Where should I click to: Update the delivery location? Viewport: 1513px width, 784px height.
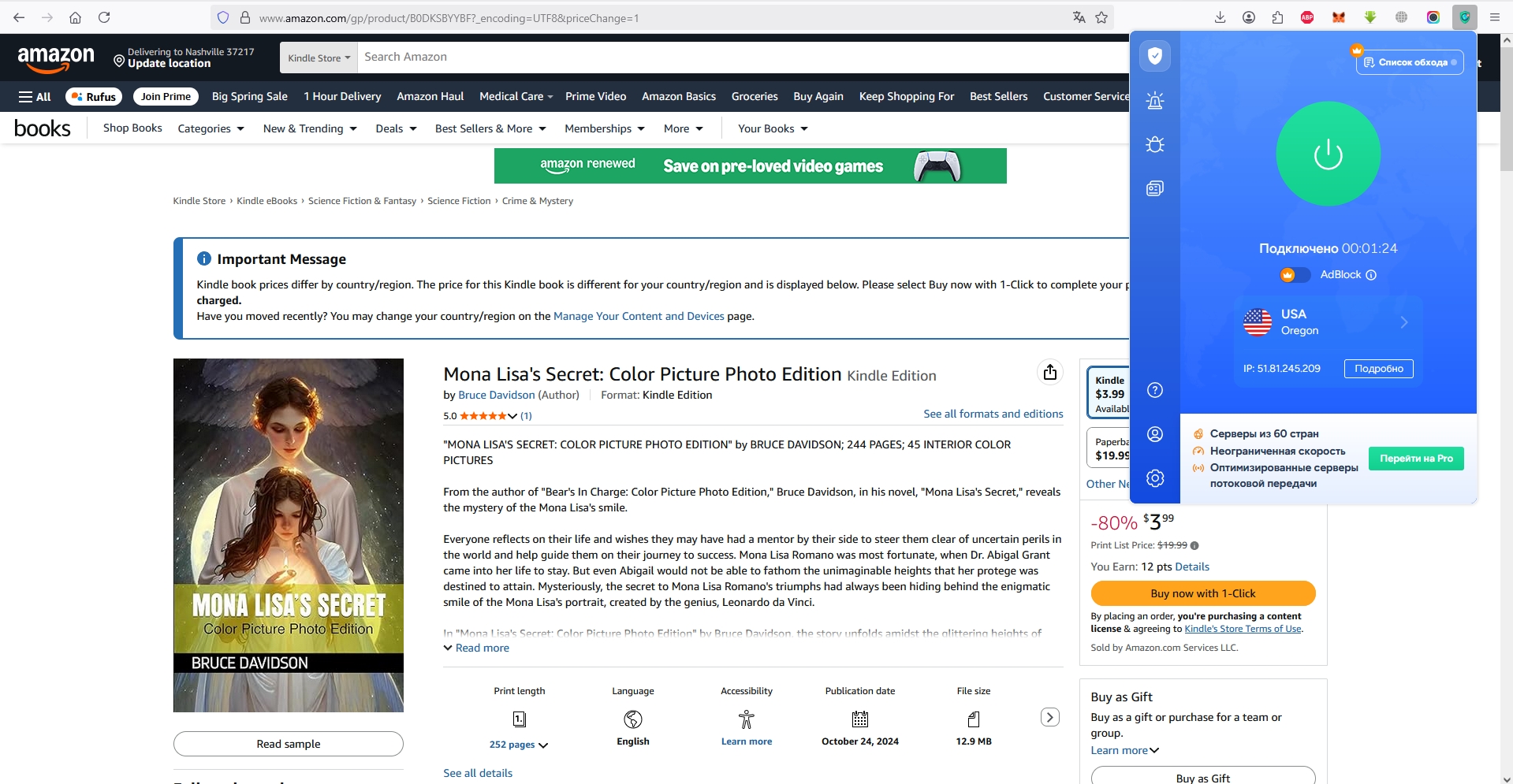tap(184, 58)
